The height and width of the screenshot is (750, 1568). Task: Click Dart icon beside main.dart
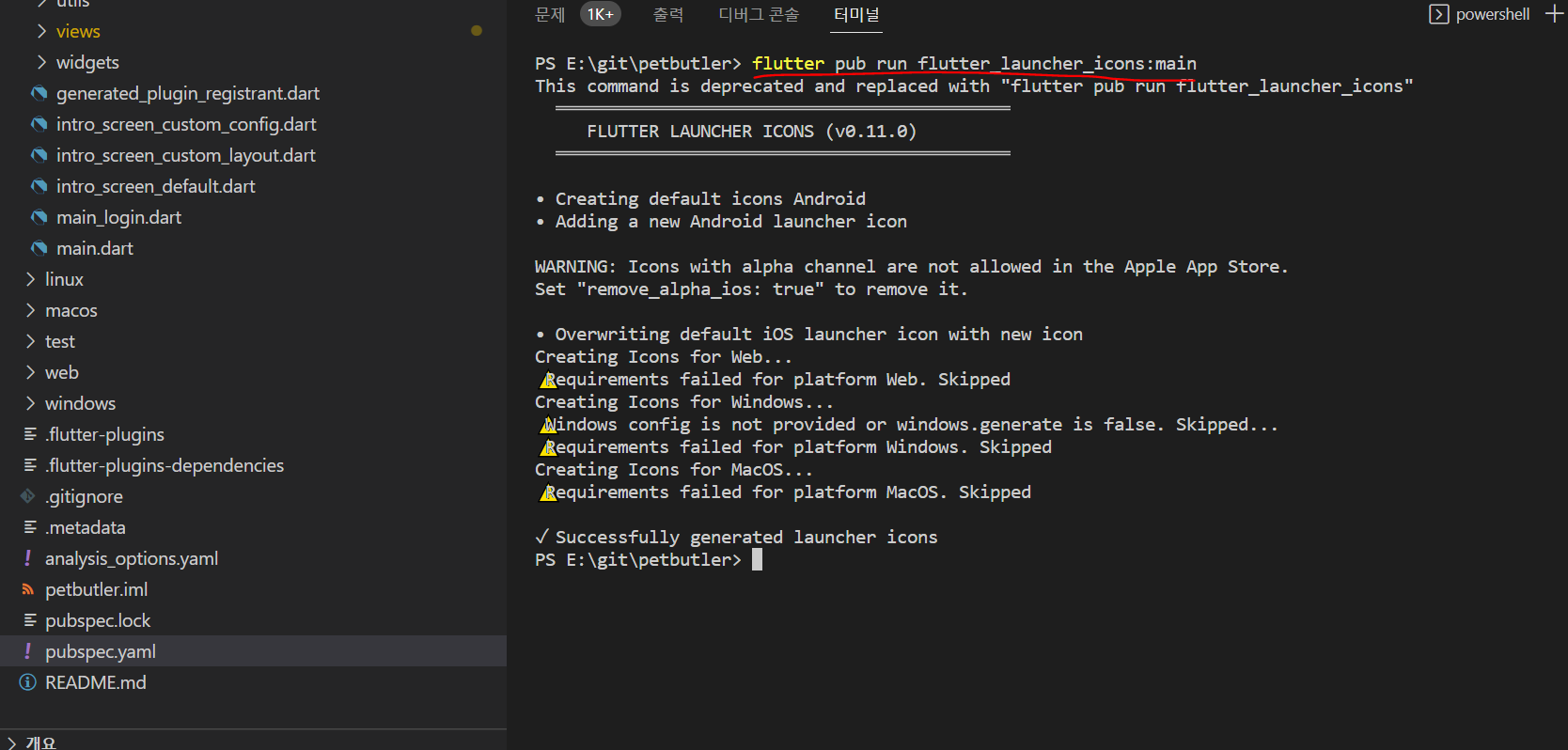pos(39,248)
